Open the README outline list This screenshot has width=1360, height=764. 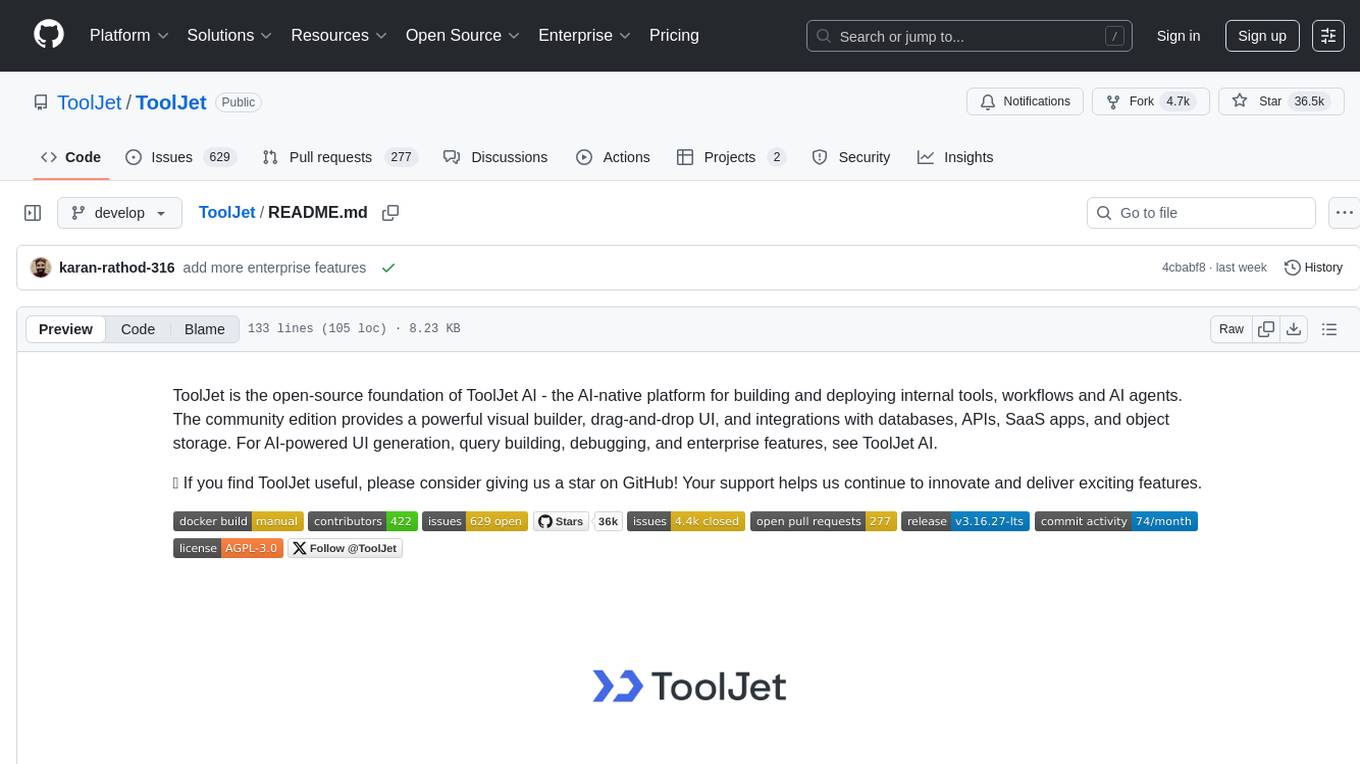click(x=1329, y=329)
